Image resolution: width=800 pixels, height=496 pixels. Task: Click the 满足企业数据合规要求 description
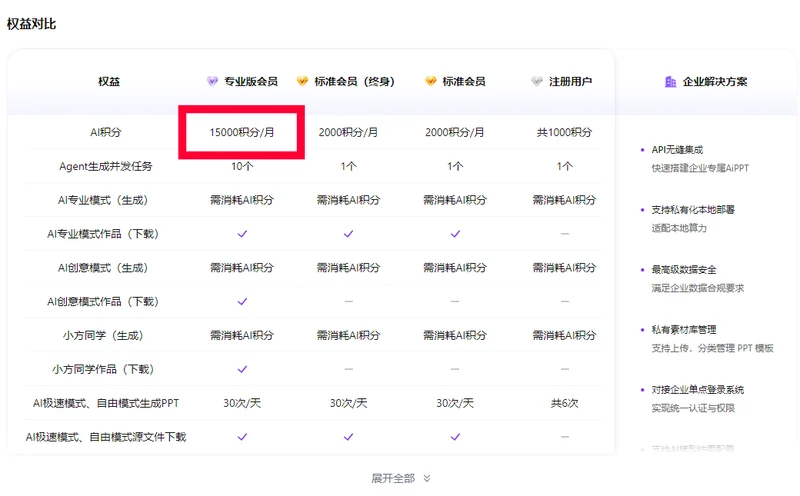point(697,288)
